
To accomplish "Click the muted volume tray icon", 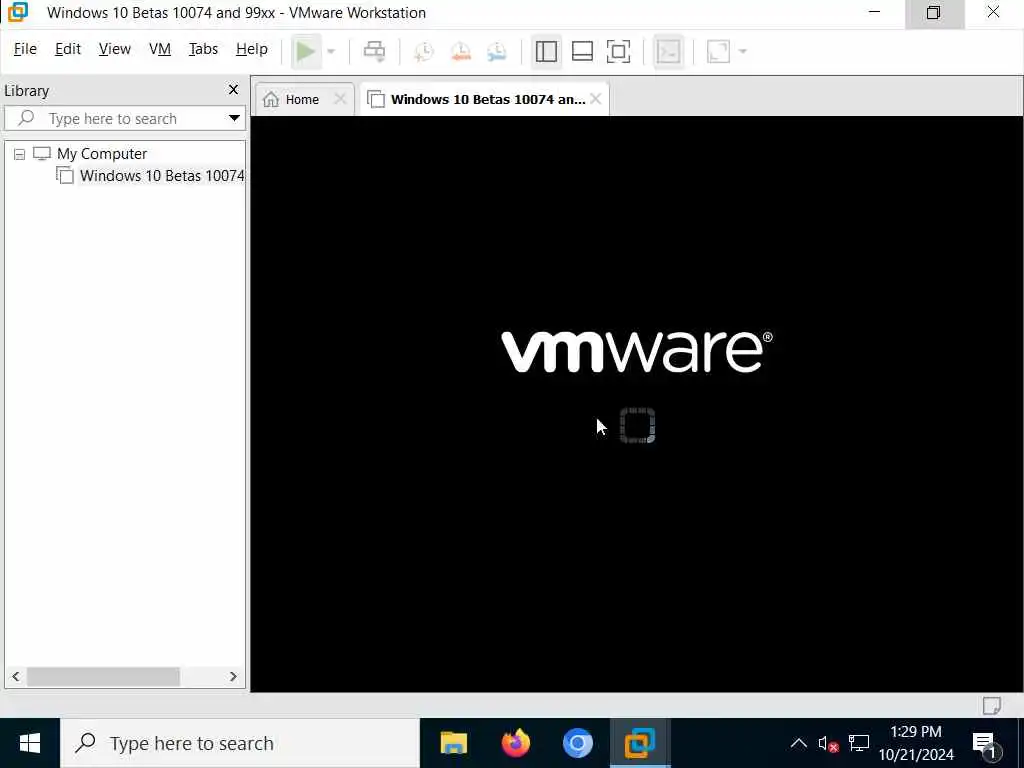I will tap(827, 743).
